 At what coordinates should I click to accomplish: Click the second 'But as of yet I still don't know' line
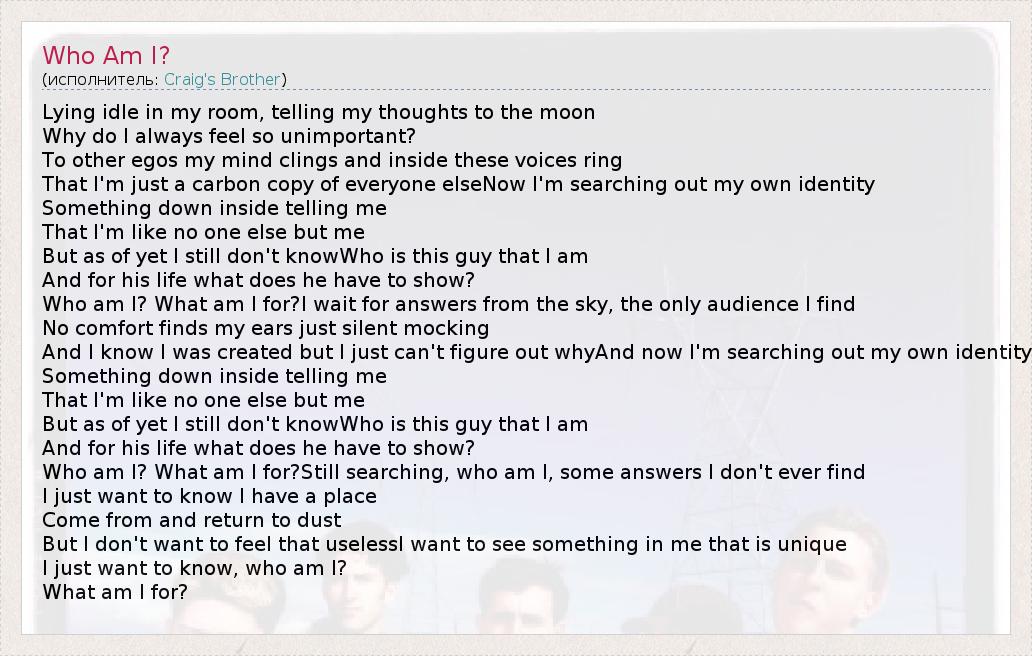coord(315,424)
